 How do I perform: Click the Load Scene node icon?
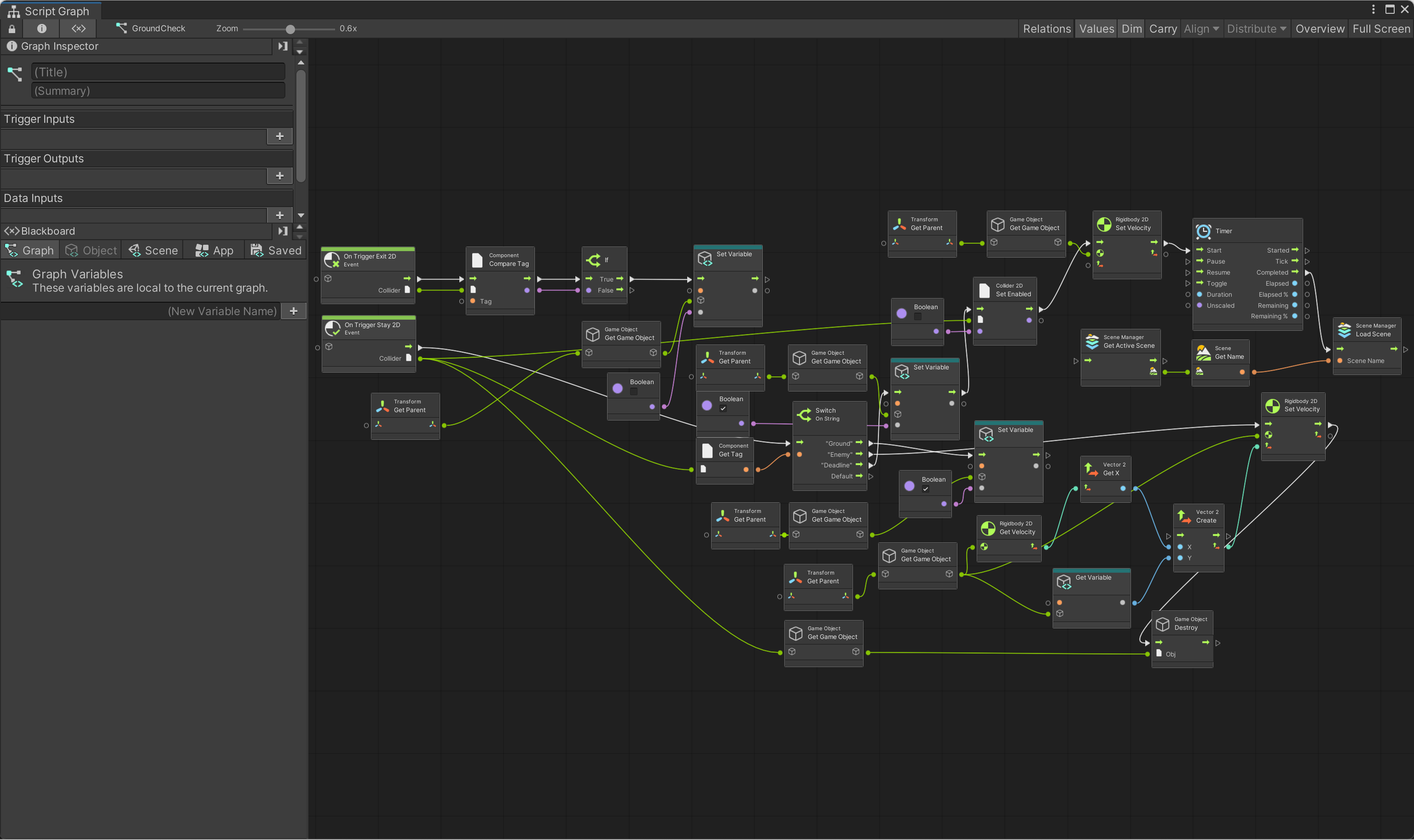[1344, 330]
